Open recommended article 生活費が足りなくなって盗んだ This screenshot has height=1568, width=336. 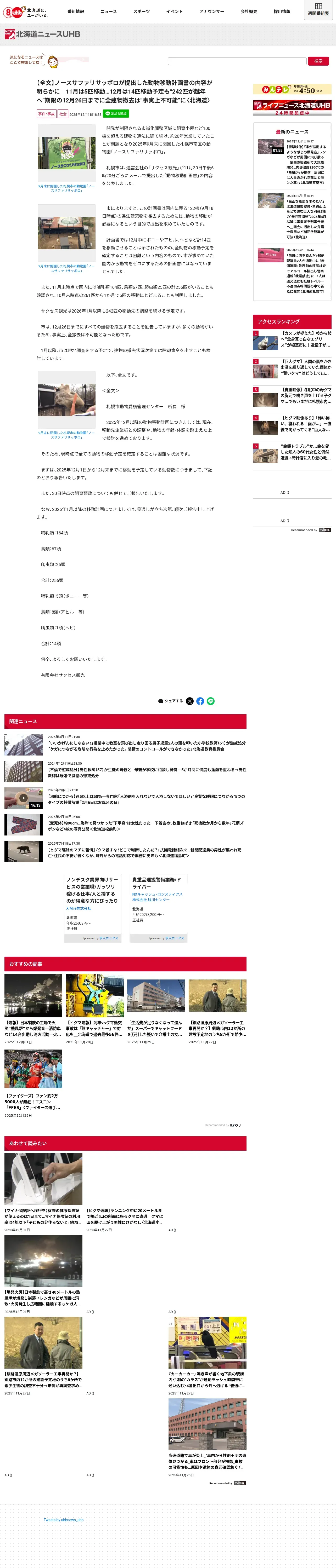156,1009
